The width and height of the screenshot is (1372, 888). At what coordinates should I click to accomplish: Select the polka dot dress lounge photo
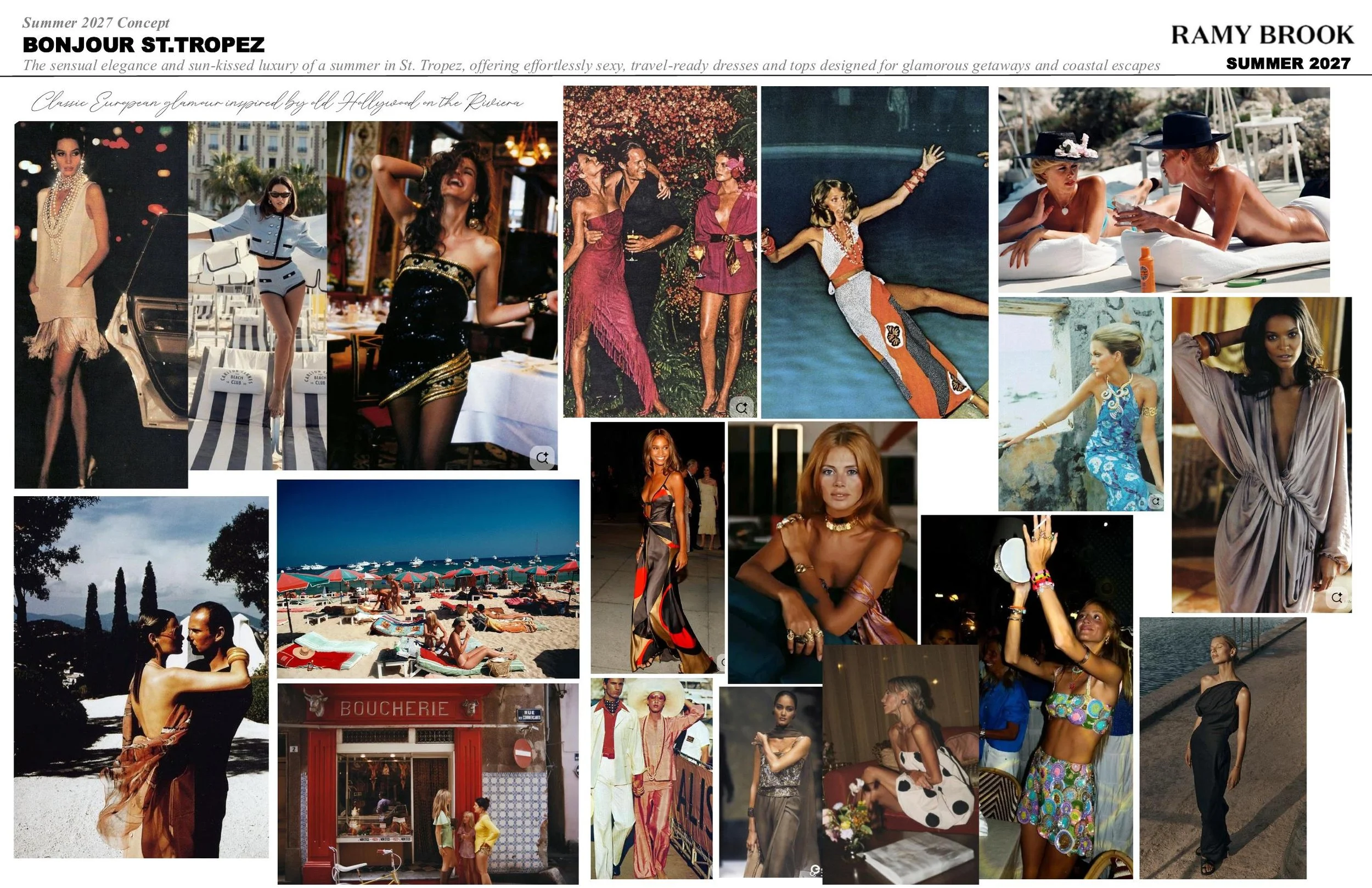point(901,764)
